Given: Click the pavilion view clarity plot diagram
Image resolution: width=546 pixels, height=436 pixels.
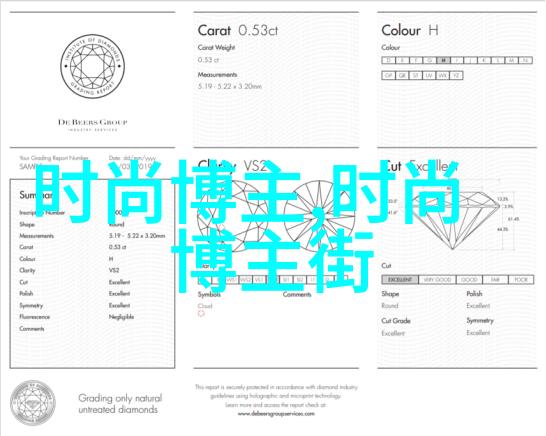Looking at the screenshot, I should coord(320,216).
